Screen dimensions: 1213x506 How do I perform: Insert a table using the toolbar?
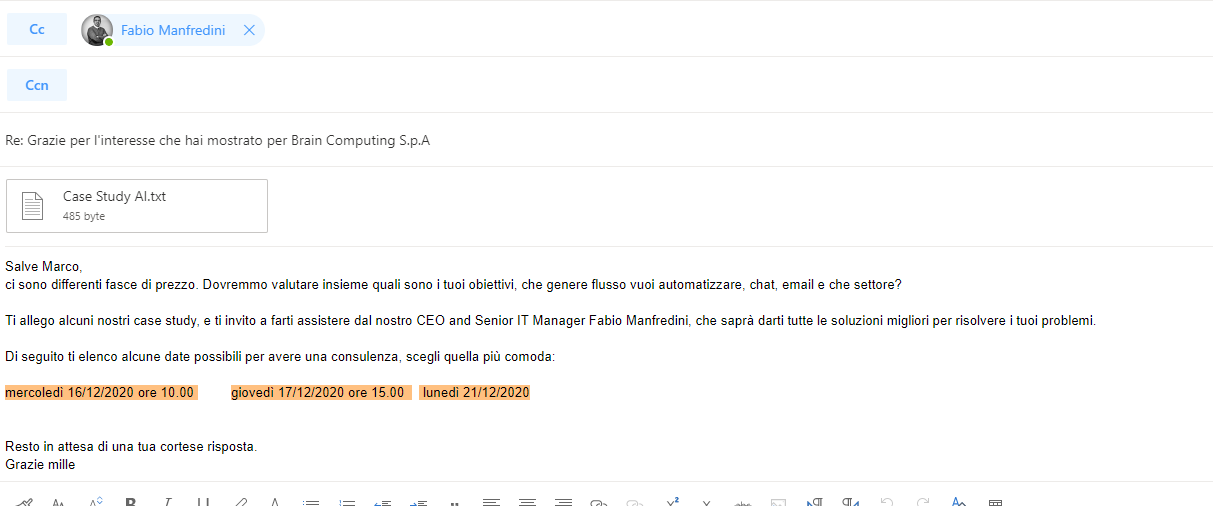[x=995, y=502]
